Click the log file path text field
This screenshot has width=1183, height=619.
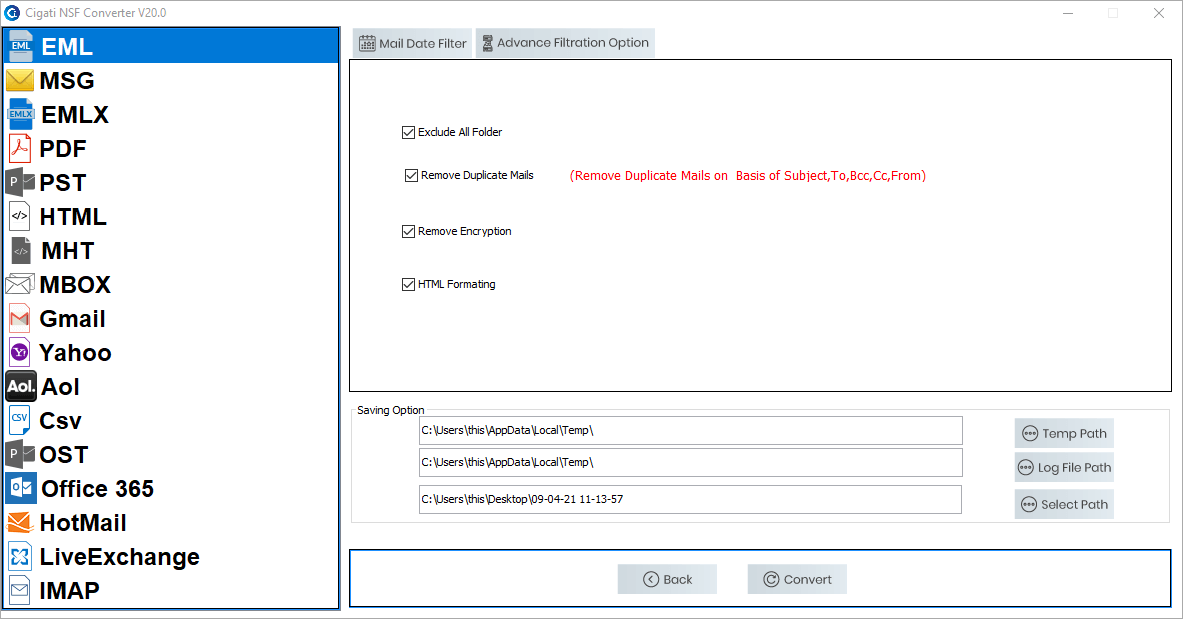[690, 462]
